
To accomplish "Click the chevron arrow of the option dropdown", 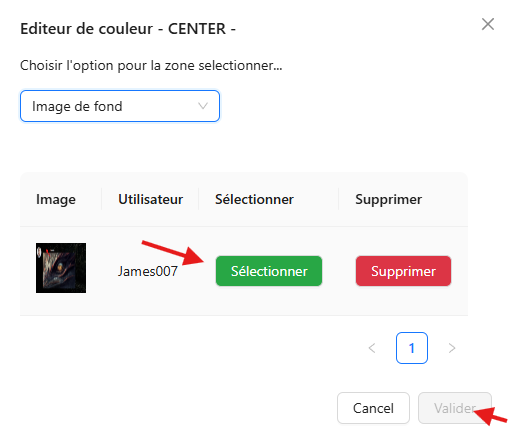I will click(x=203, y=106).
